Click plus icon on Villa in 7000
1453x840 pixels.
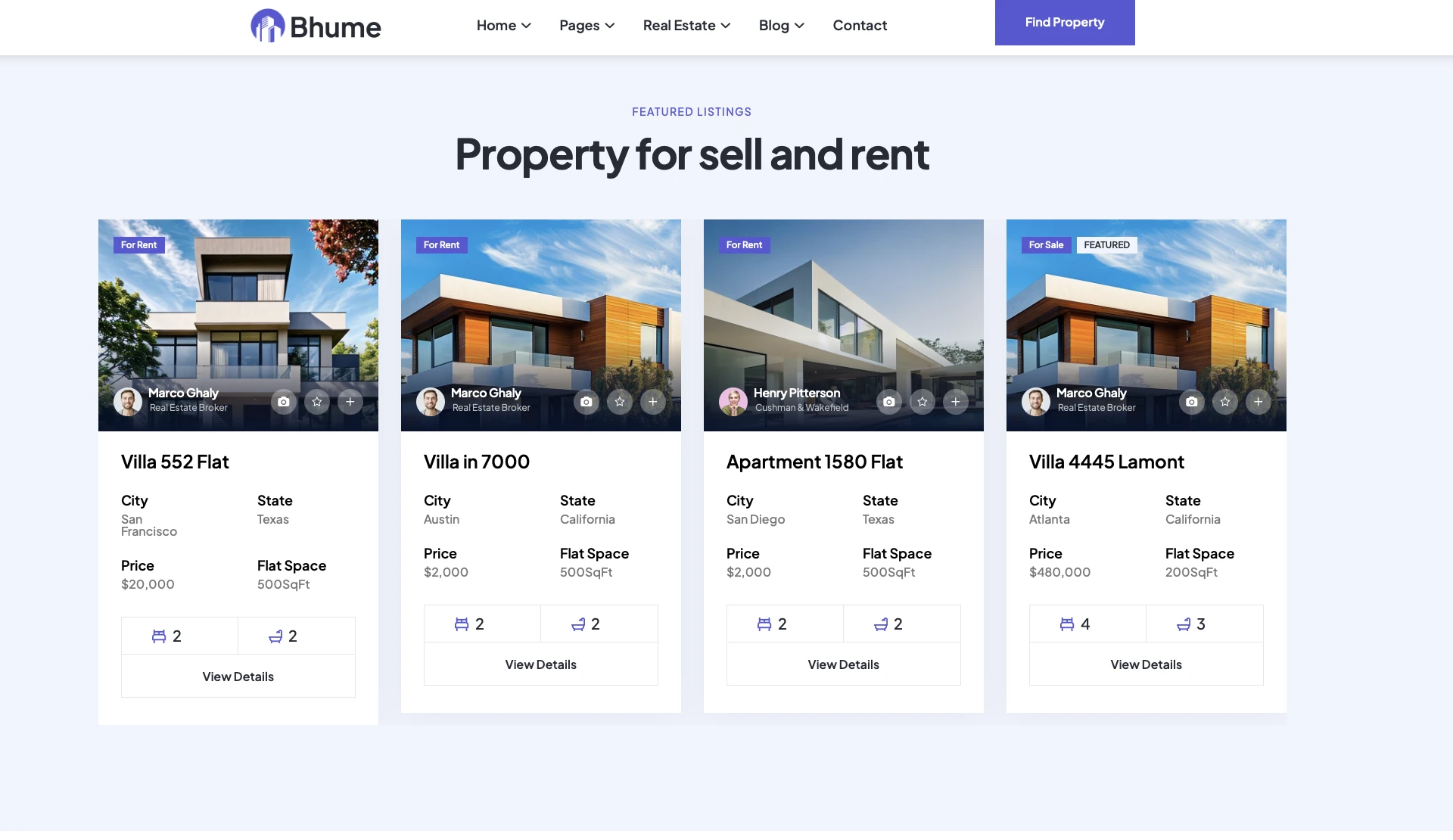coord(653,402)
